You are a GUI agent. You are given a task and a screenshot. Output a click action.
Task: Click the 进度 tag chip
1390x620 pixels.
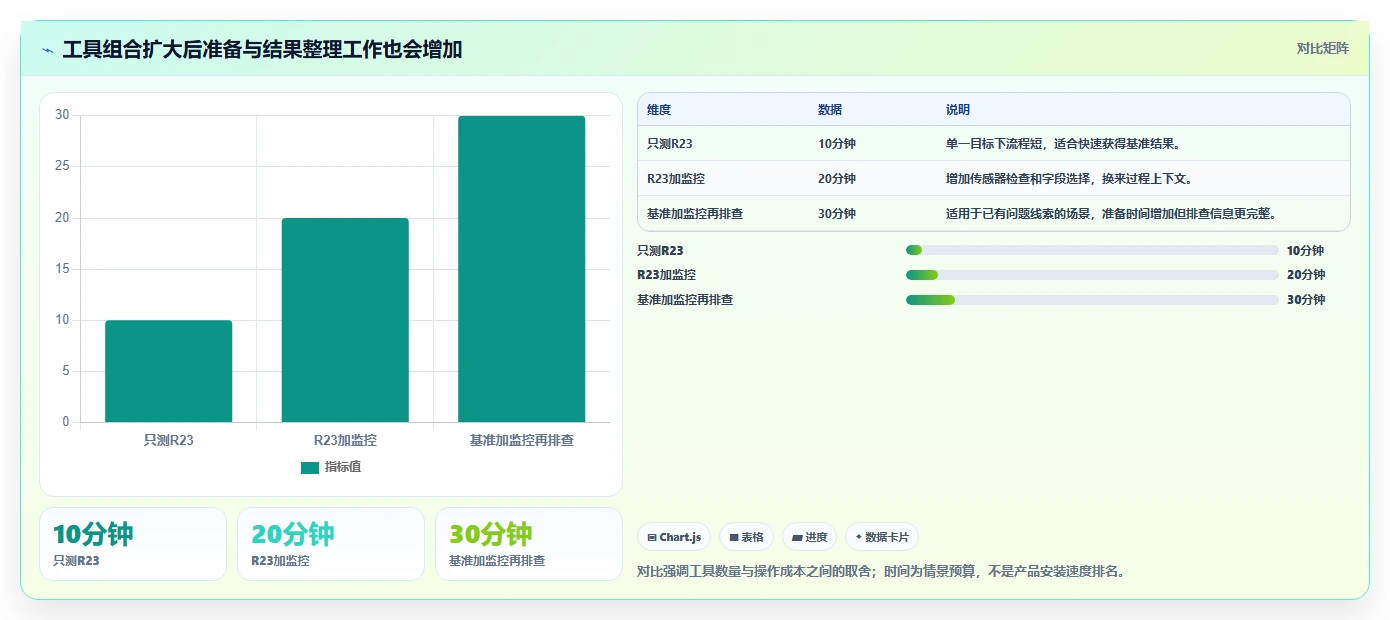(809, 537)
